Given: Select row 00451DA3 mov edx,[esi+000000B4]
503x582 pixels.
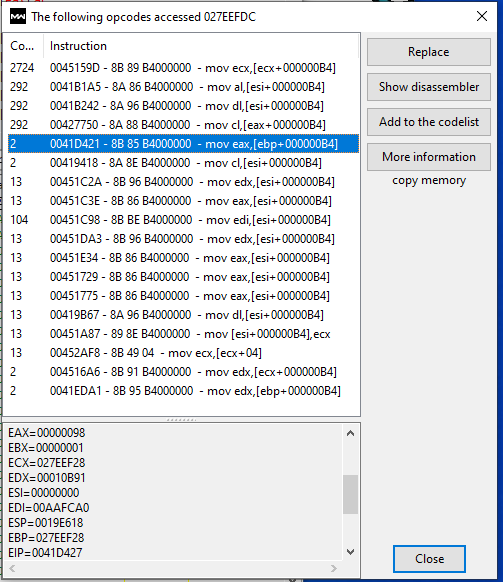Looking at the screenshot, I should (x=183, y=239).
